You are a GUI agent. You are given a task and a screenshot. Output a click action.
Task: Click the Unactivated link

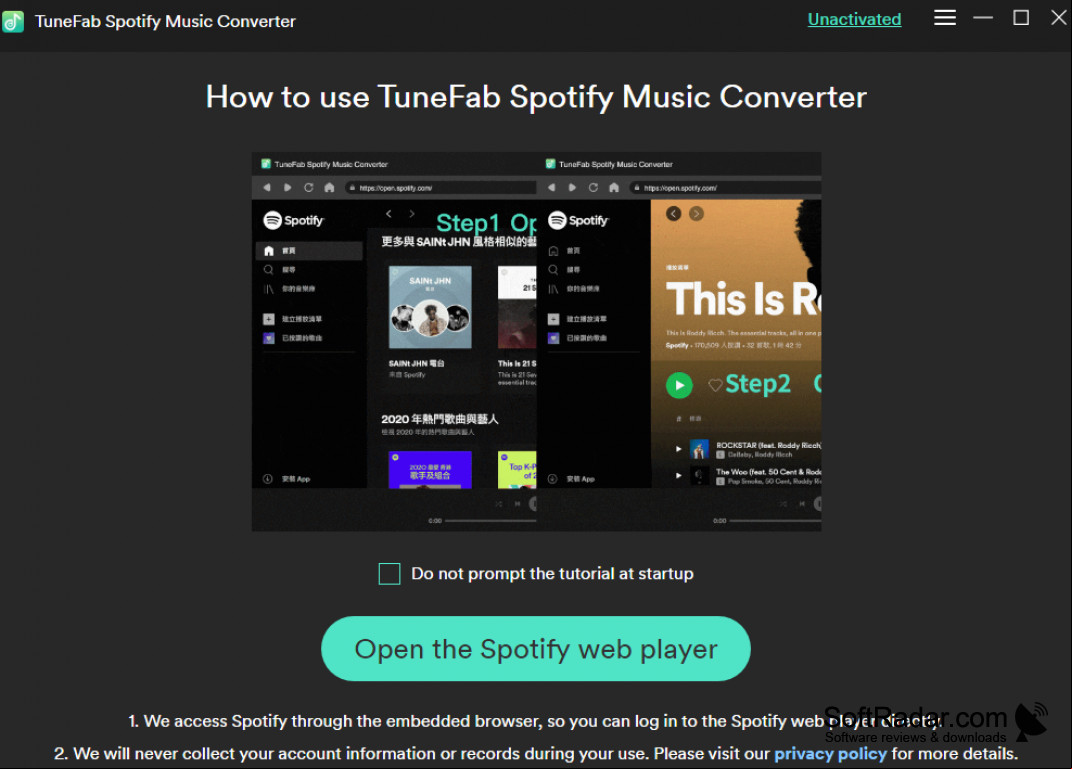click(854, 19)
